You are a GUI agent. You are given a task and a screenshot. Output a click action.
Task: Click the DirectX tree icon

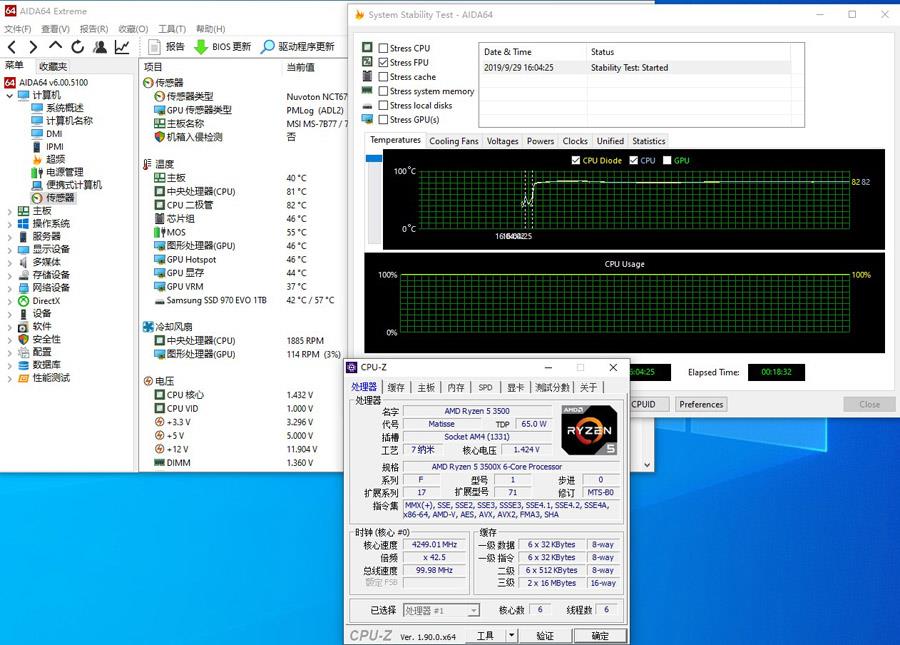tap(24, 301)
